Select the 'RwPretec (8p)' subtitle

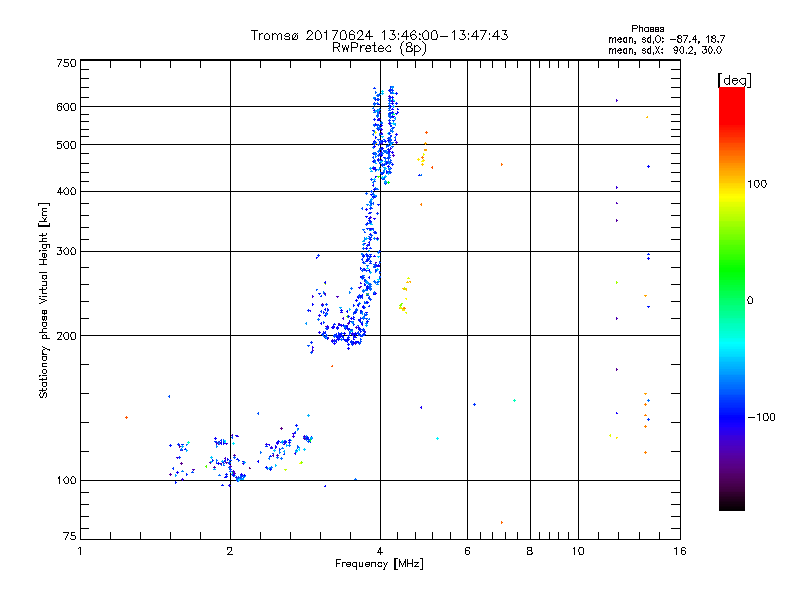379,48
